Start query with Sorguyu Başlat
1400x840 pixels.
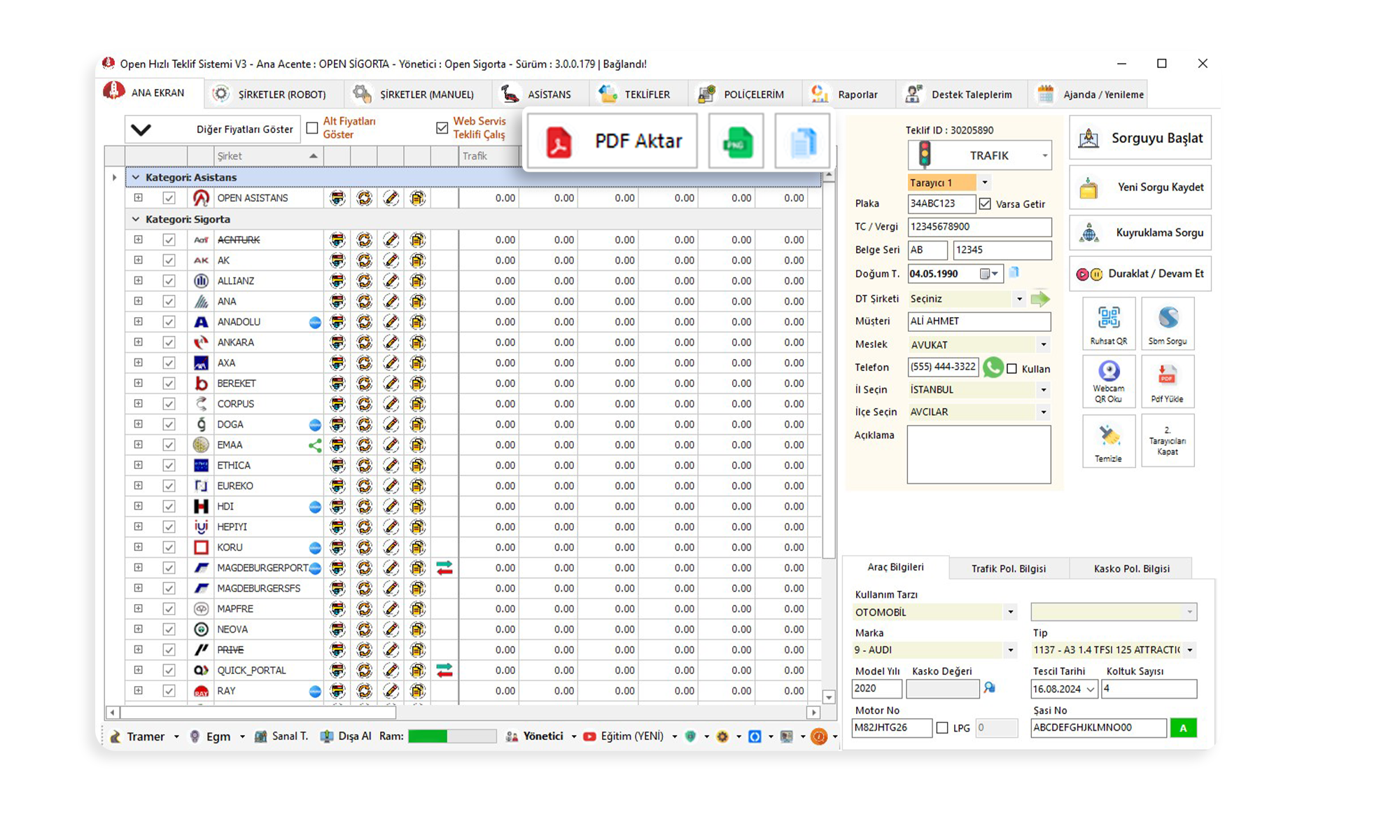1140,138
